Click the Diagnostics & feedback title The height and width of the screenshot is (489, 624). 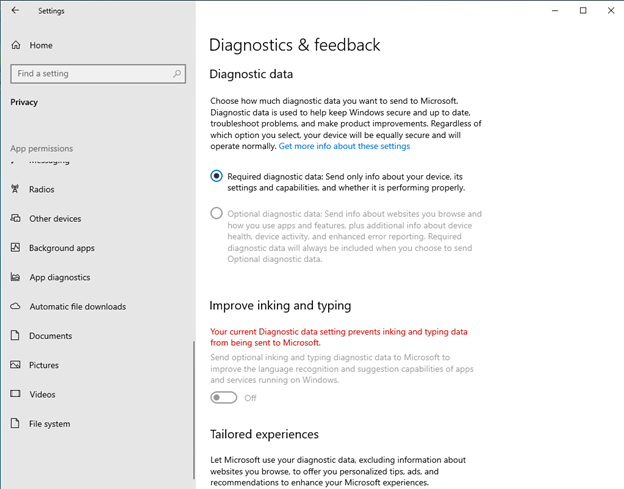(294, 45)
